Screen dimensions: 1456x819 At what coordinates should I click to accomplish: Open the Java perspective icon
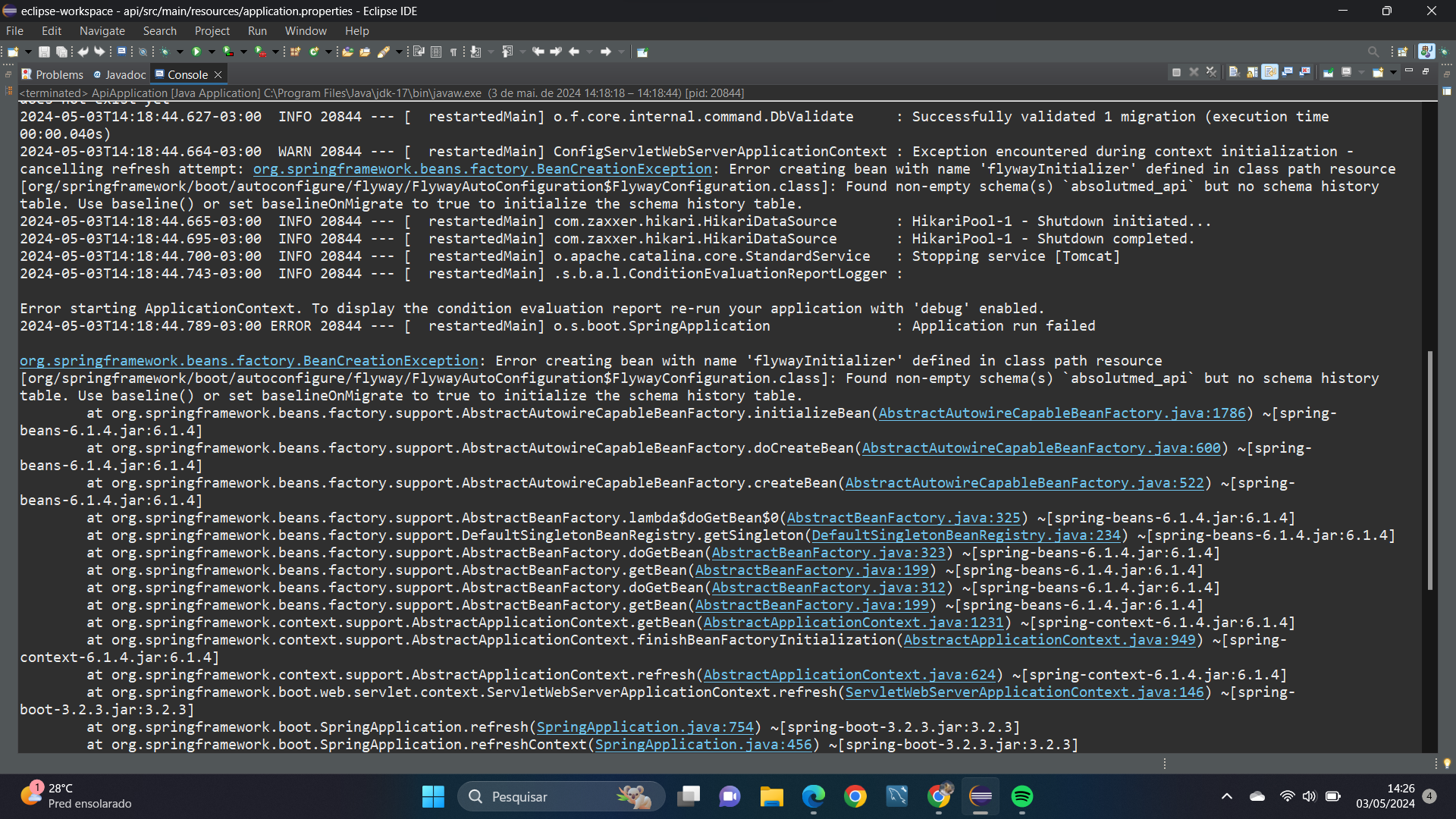tap(1426, 52)
